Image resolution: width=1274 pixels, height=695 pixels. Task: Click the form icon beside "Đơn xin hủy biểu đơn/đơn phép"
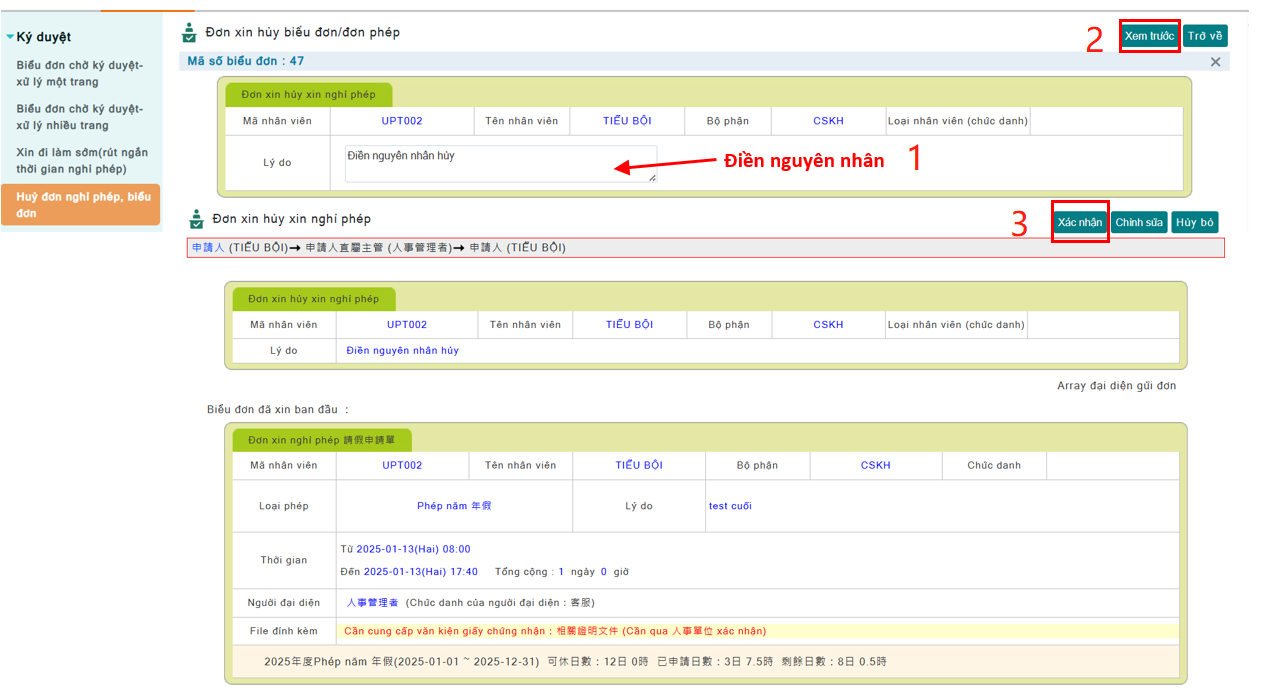pyautogui.click(x=189, y=33)
